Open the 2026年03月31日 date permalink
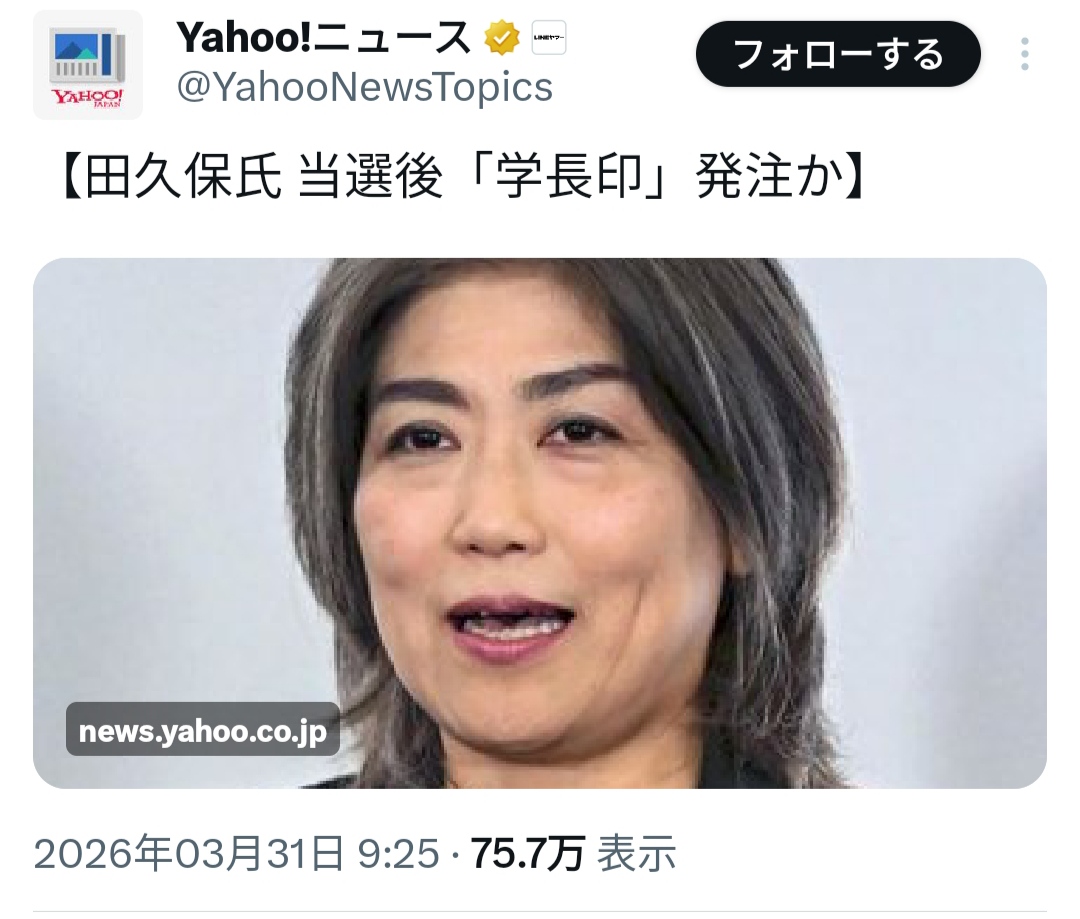Viewport: 1080px width, 919px height. click(188, 854)
